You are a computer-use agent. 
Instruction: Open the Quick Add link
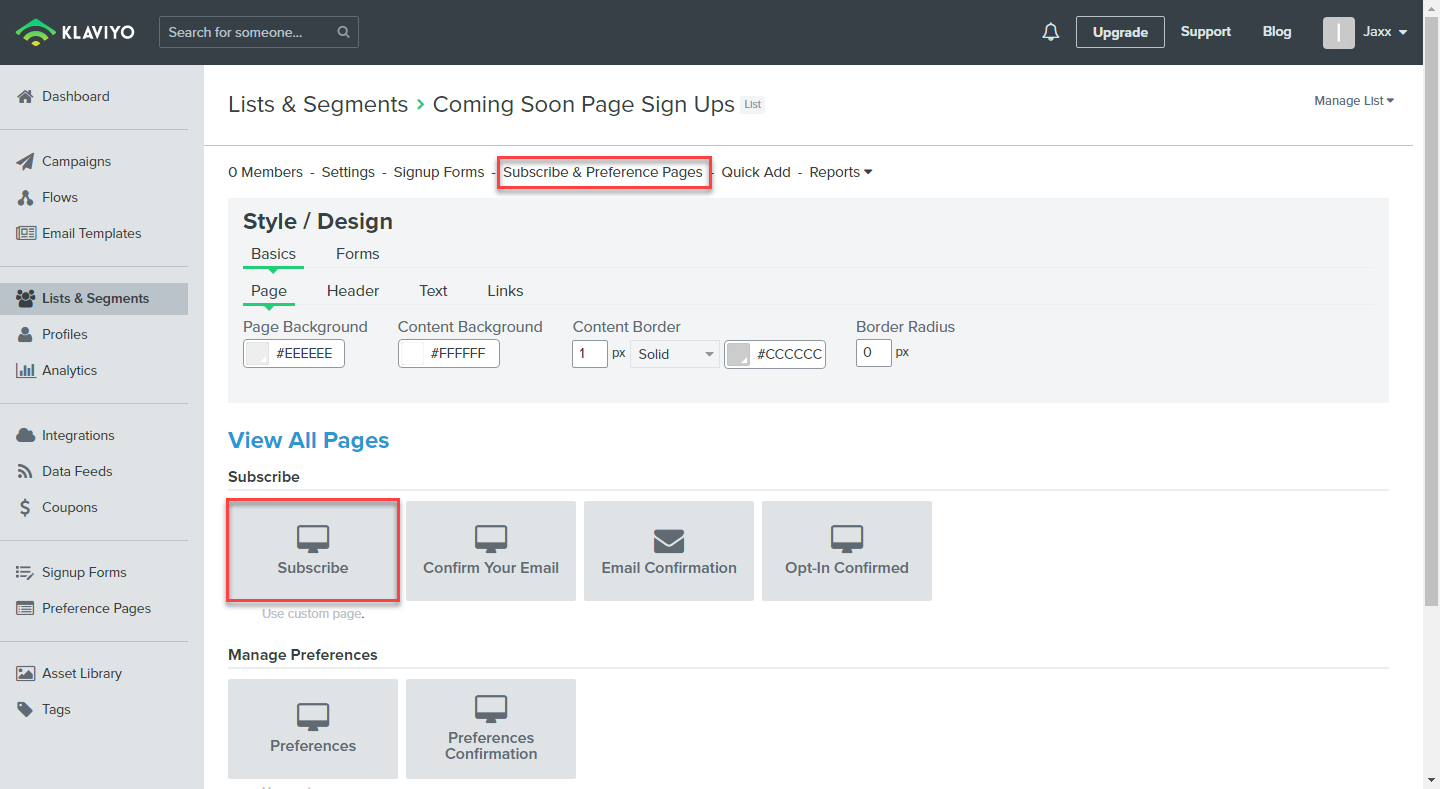(x=756, y=172)
